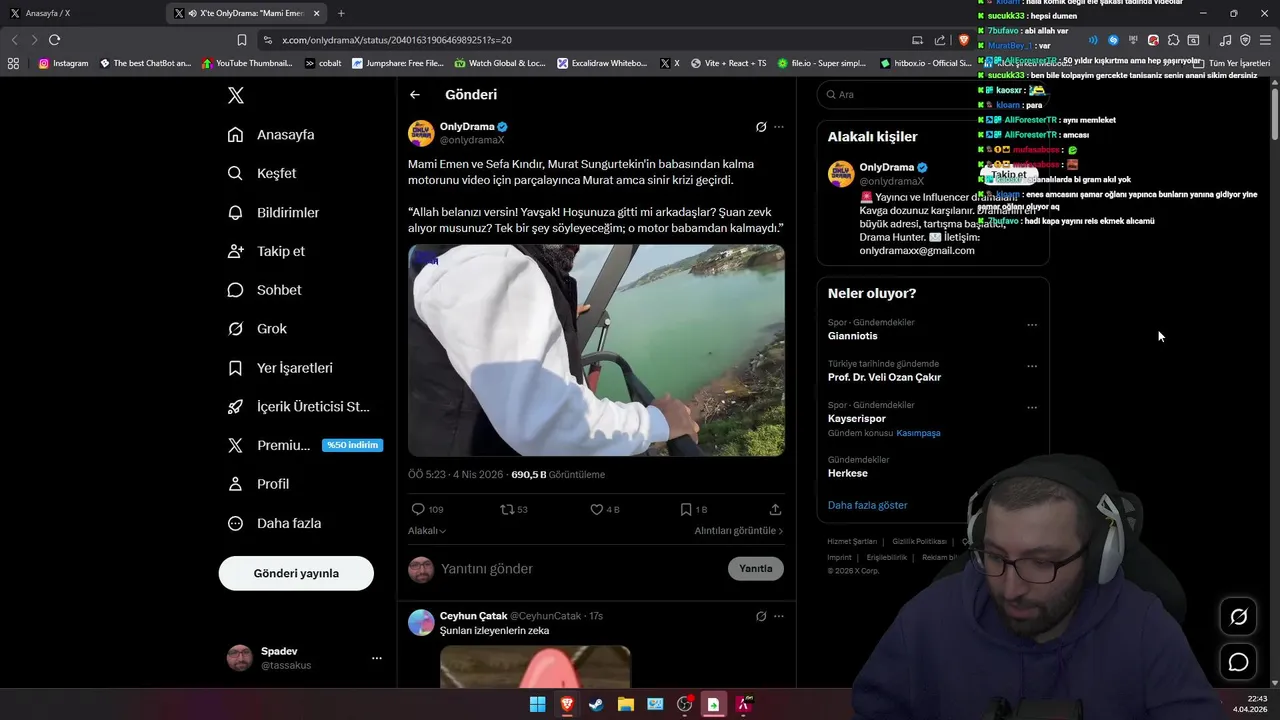1280x720 pixels.
Task: Open Prof. Dr. Veli Ozan Çakır trend
Action: pos(884,377)
